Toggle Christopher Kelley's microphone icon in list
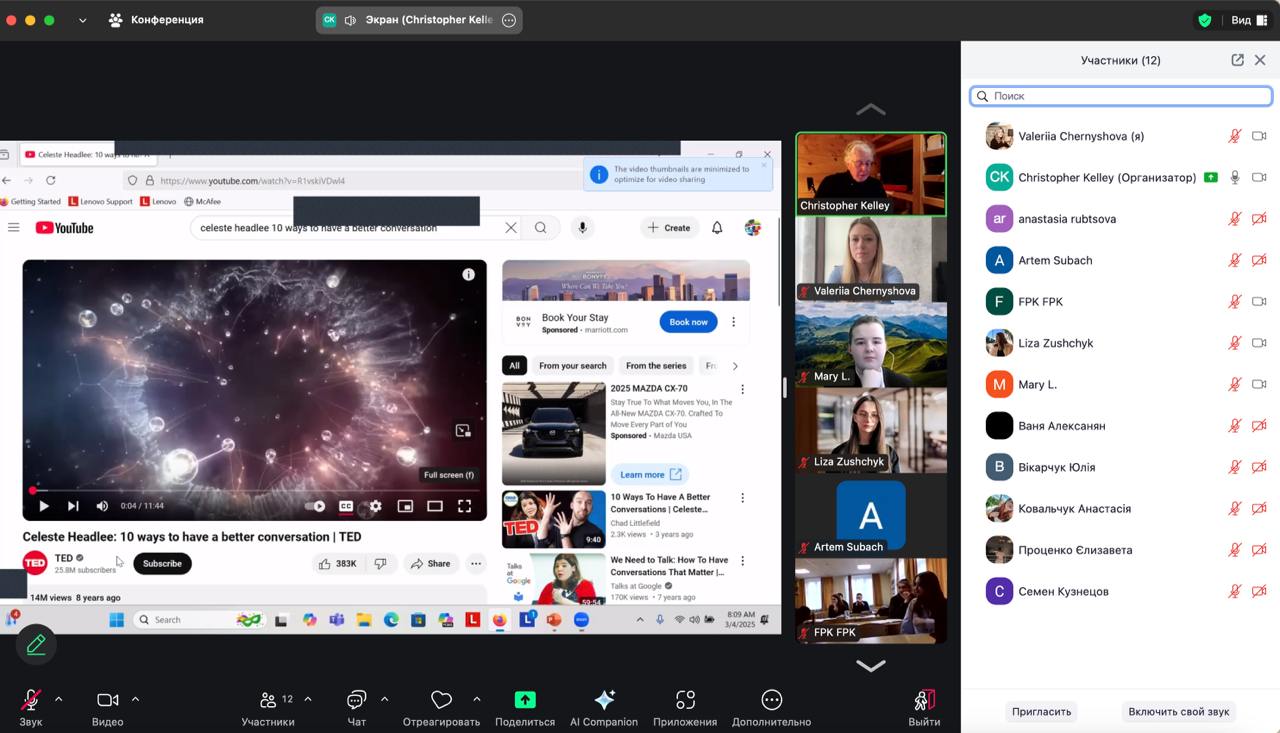The image size is (1280, 733). 1235,177
